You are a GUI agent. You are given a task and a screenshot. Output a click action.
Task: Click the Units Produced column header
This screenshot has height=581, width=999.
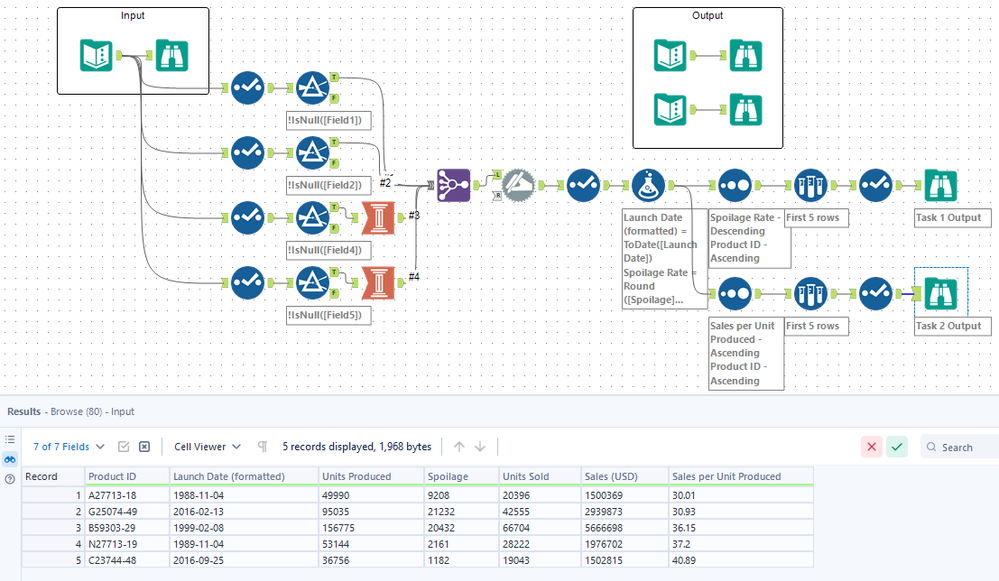click(x=372, y=477)
